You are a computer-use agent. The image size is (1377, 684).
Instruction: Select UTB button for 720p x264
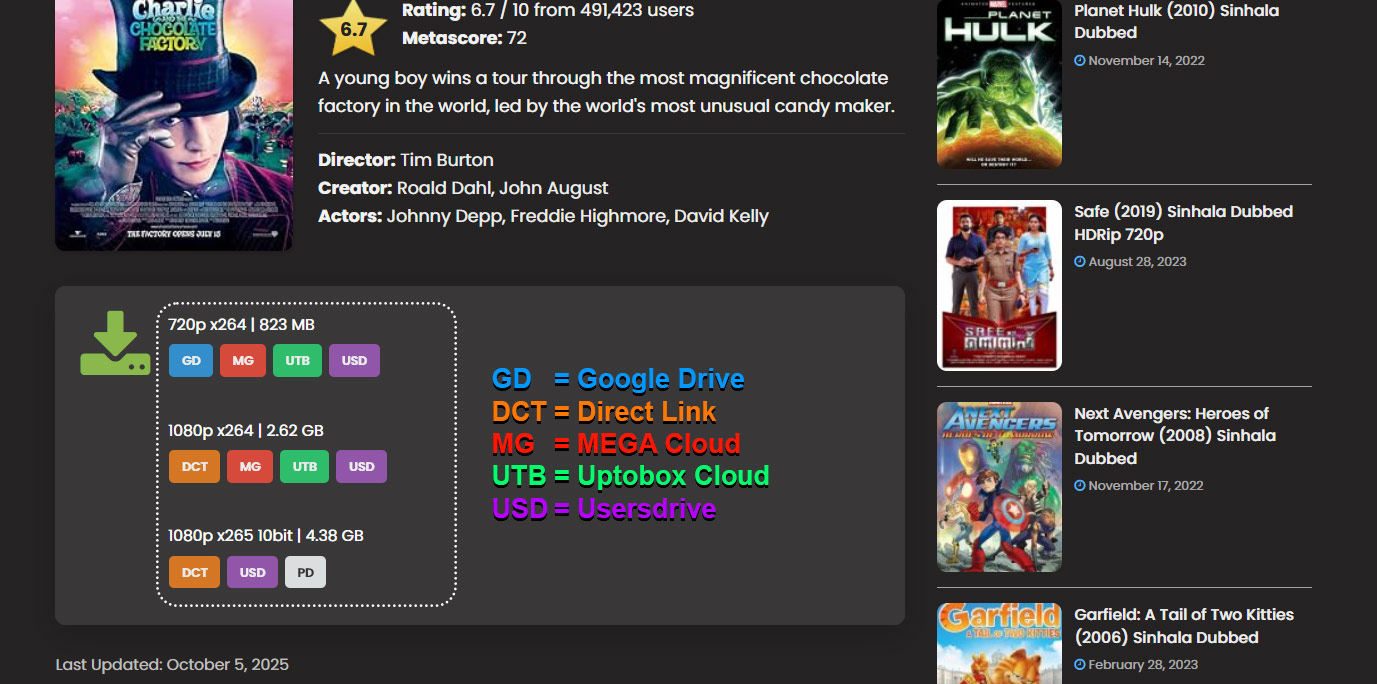tap(297, 361)
